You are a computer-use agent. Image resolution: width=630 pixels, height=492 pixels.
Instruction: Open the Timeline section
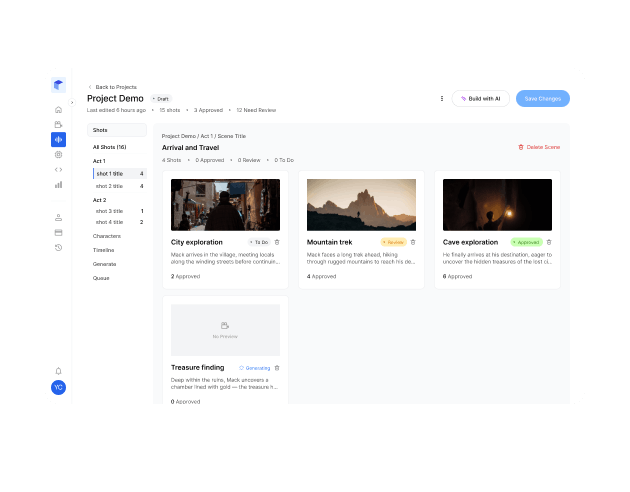click(103, 250)
